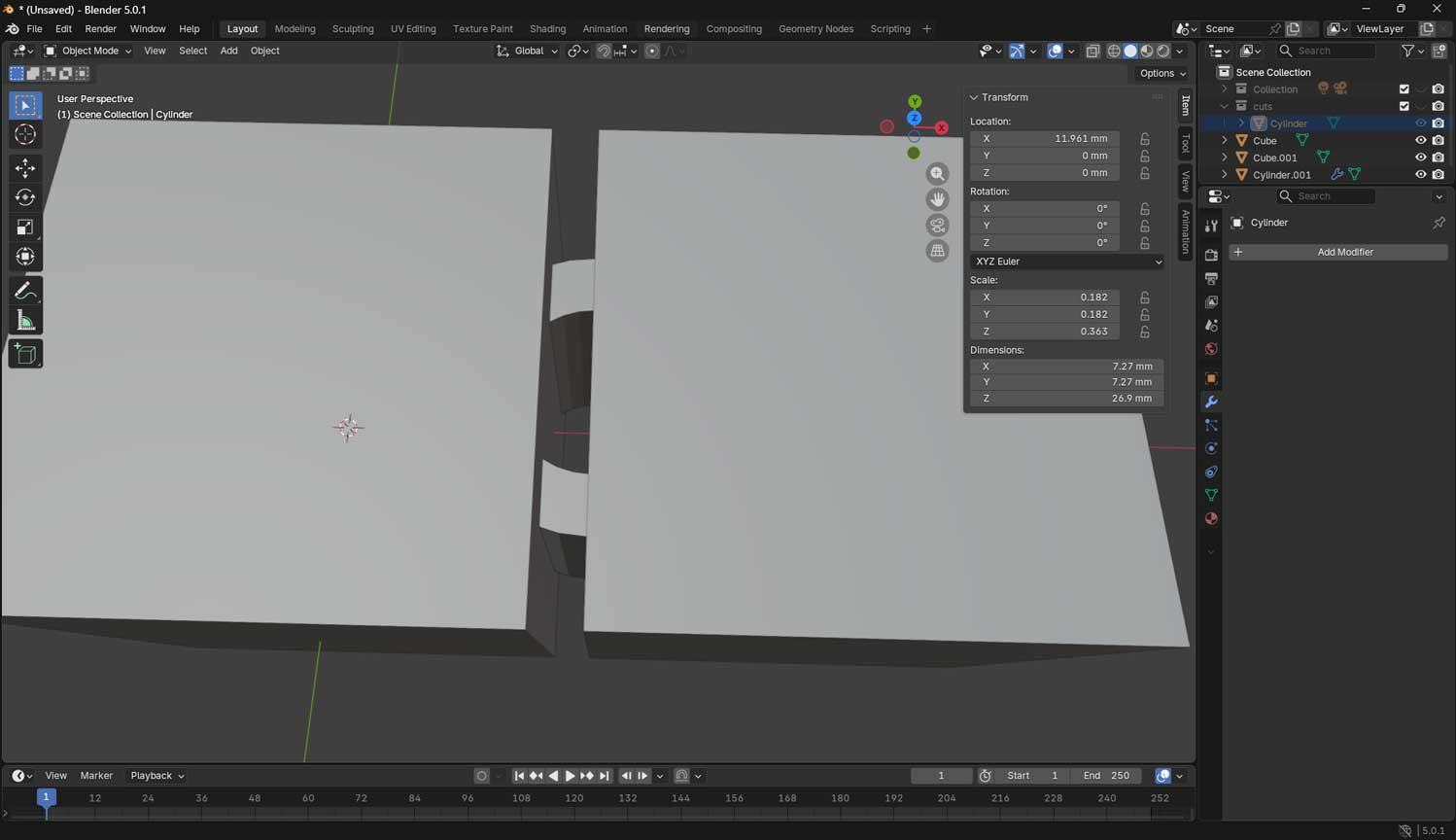The image size is (1456, 840).
Task: Select the Add Cube tool
Action: click(x=25, y=354)
